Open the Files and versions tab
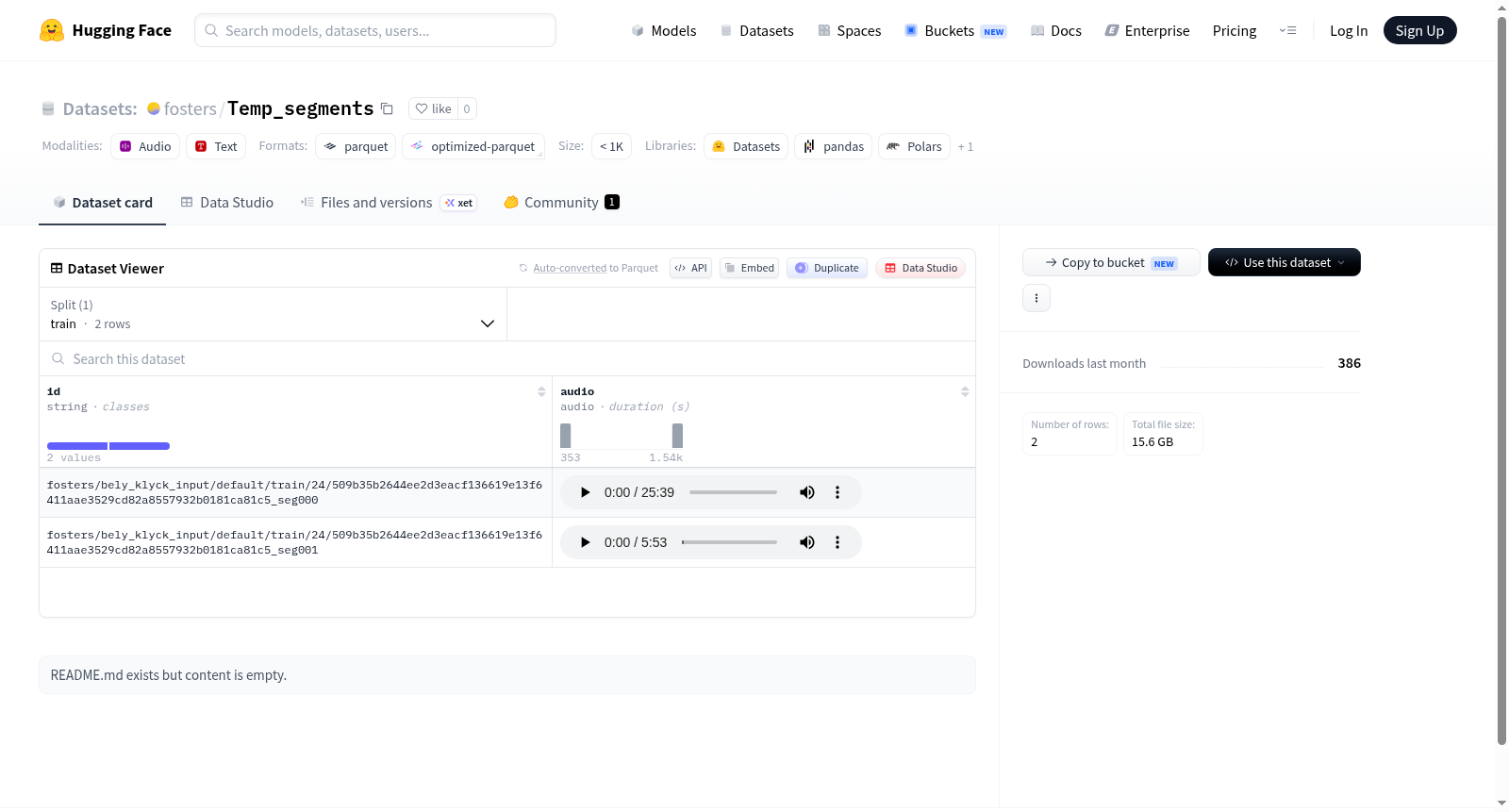 pyautogui.click(x=389, y=203)
